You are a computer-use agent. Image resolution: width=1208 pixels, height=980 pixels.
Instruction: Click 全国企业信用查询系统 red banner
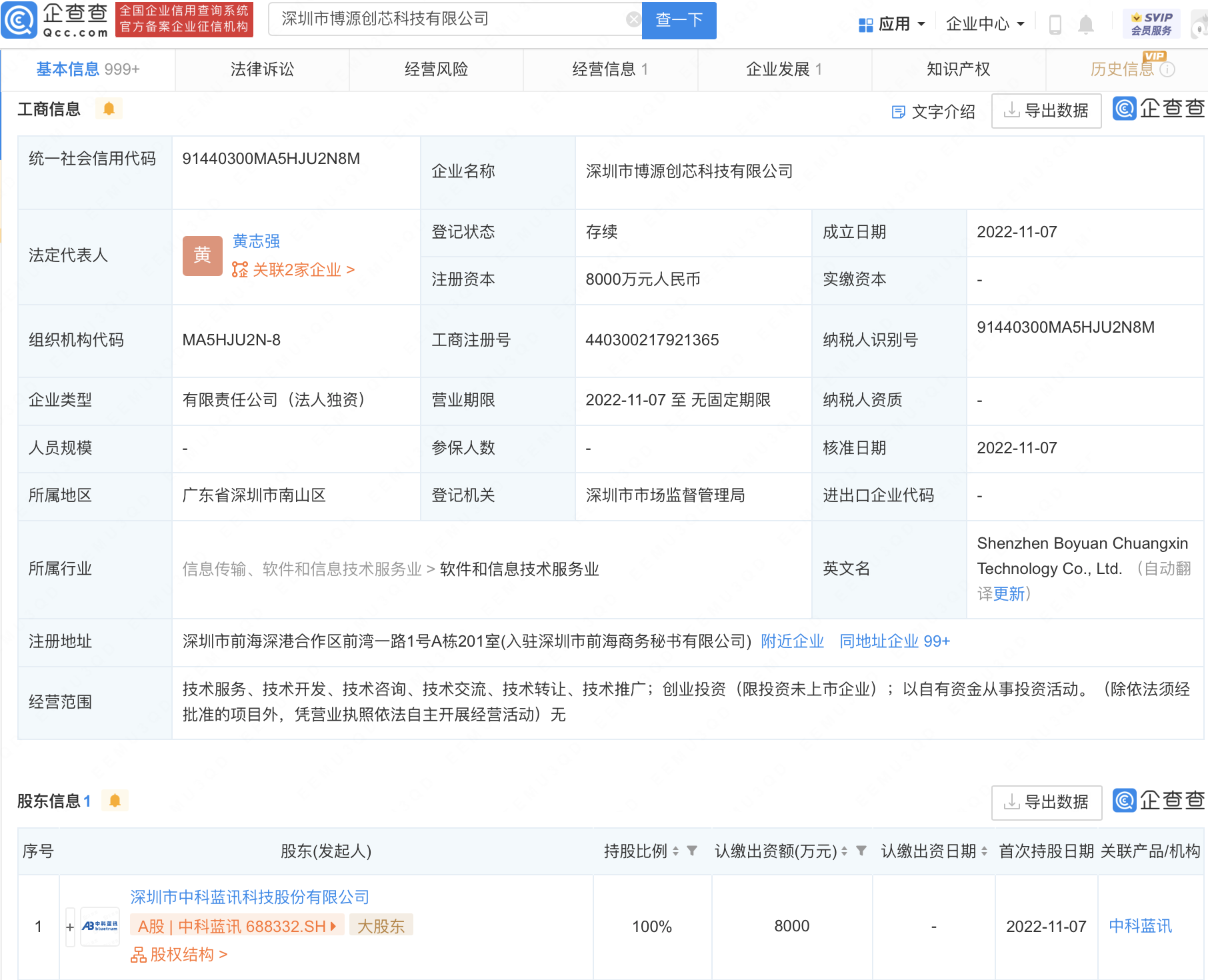(x=184, y=19)
